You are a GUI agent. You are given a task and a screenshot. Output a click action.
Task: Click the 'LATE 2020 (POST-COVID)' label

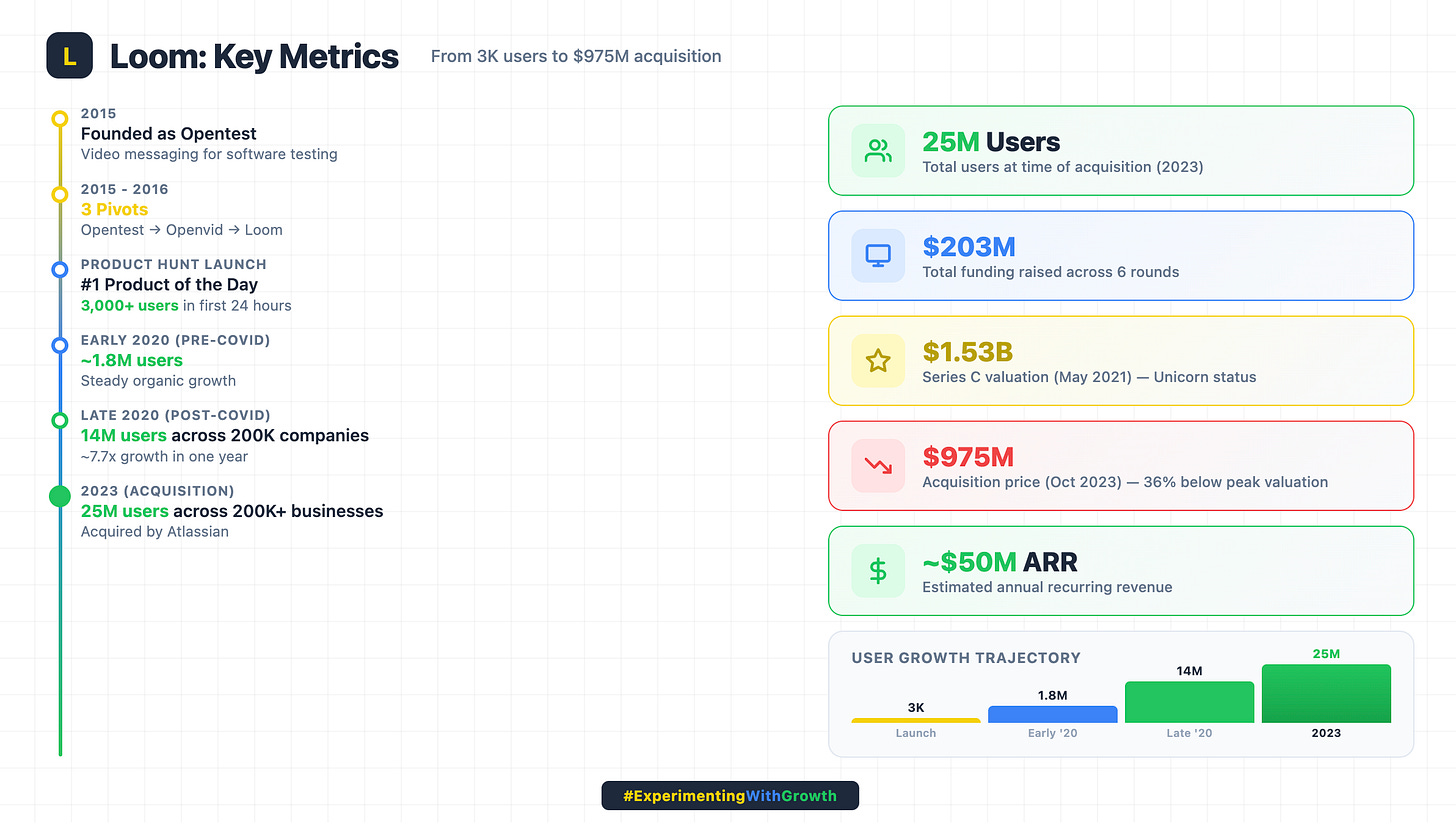176,415
